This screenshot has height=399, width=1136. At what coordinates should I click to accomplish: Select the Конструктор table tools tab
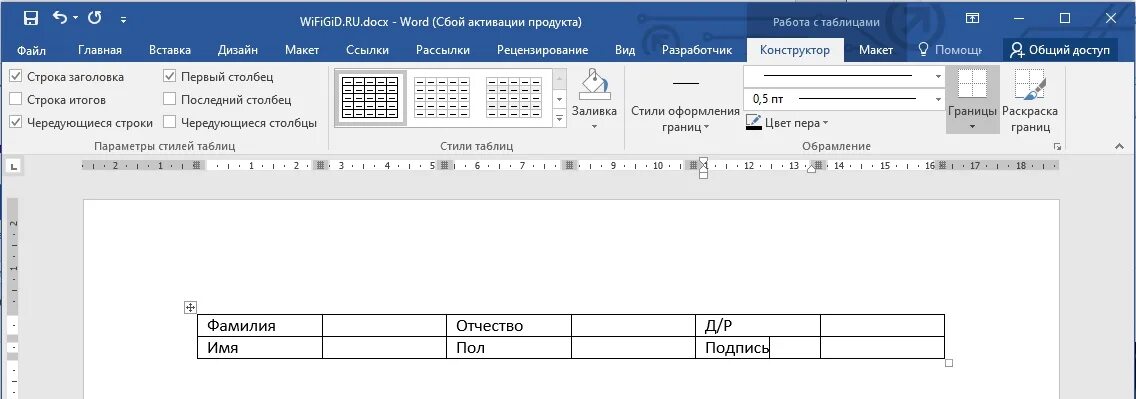click(795, 50)
